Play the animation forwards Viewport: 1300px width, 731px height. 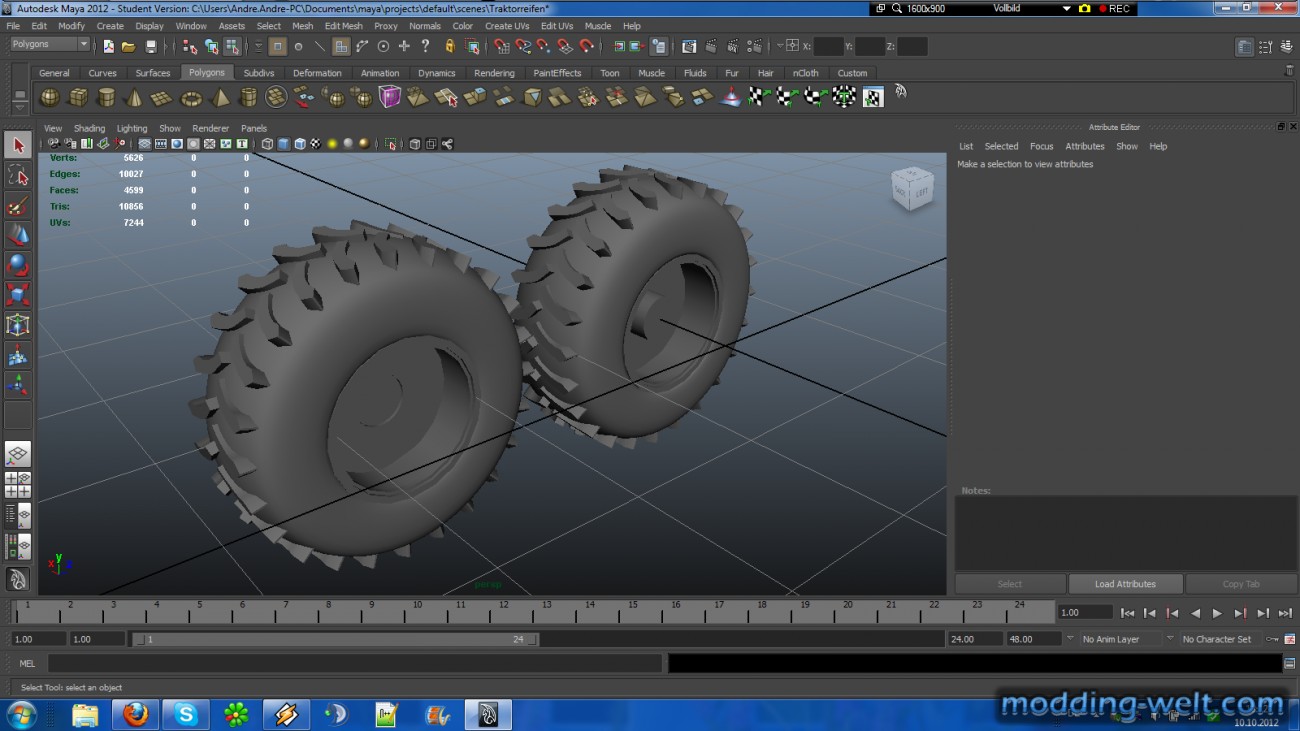1217,613
